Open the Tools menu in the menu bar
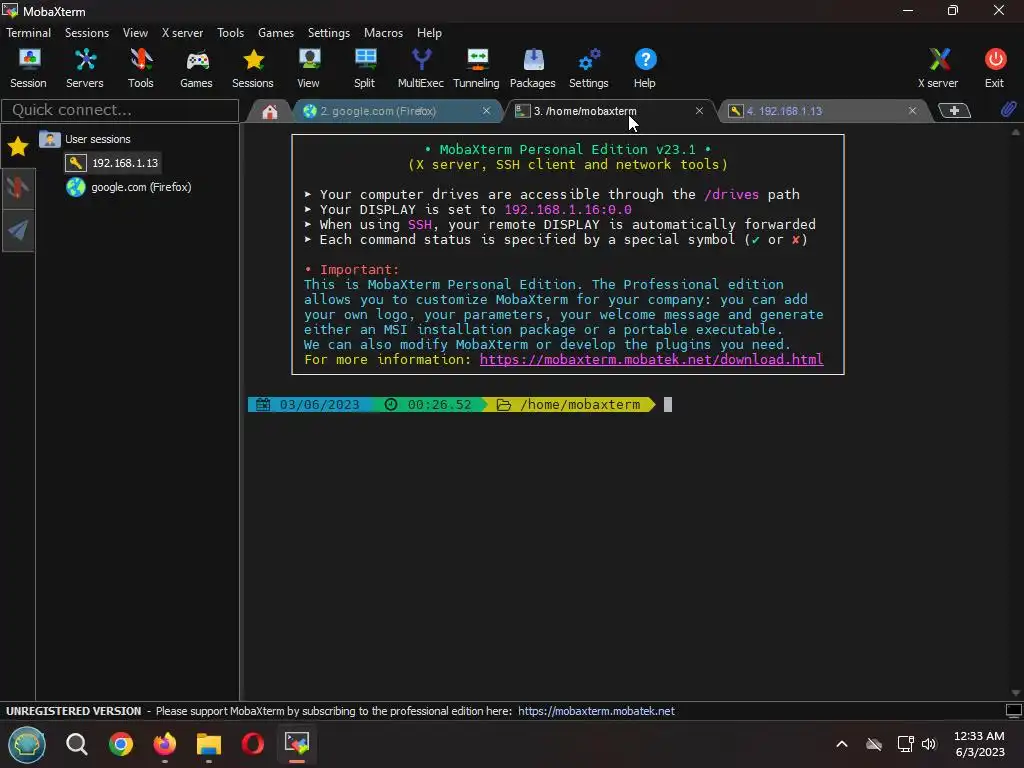Screen dimensions: 1024x768 (x=231, y=33)
